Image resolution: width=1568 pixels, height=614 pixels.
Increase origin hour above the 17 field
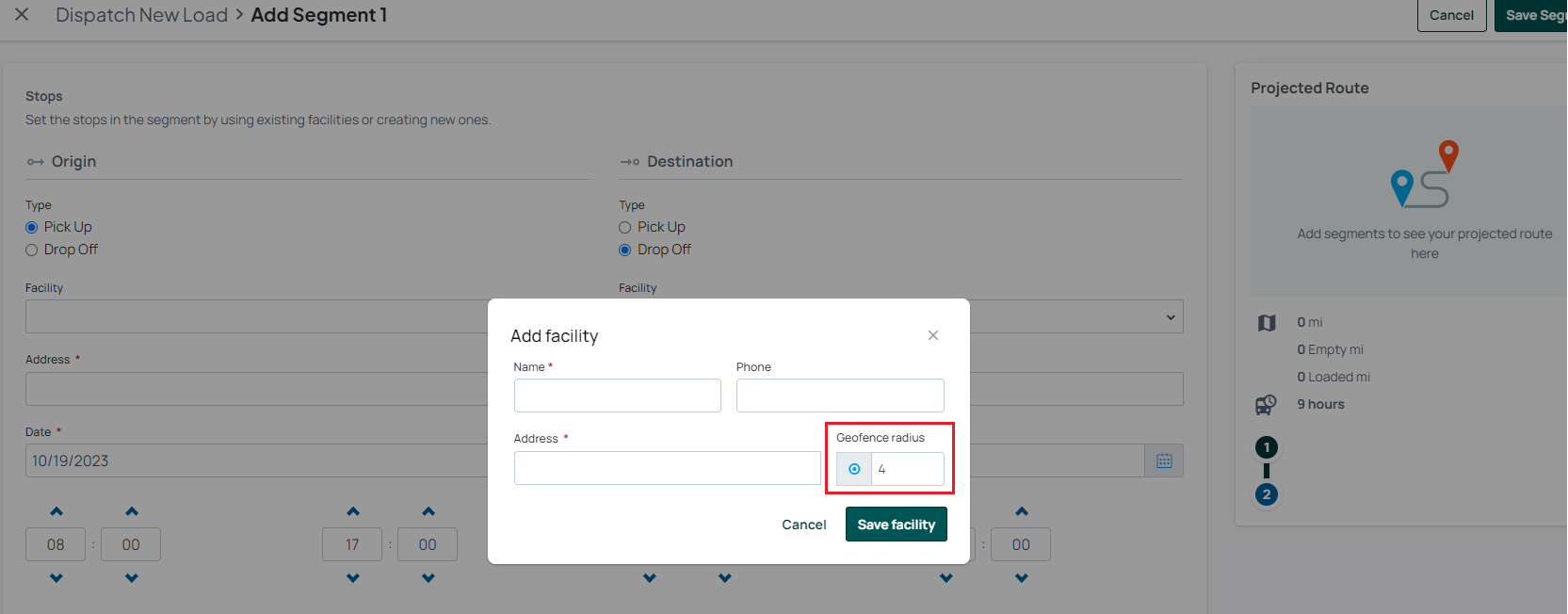tap(353, 511)
